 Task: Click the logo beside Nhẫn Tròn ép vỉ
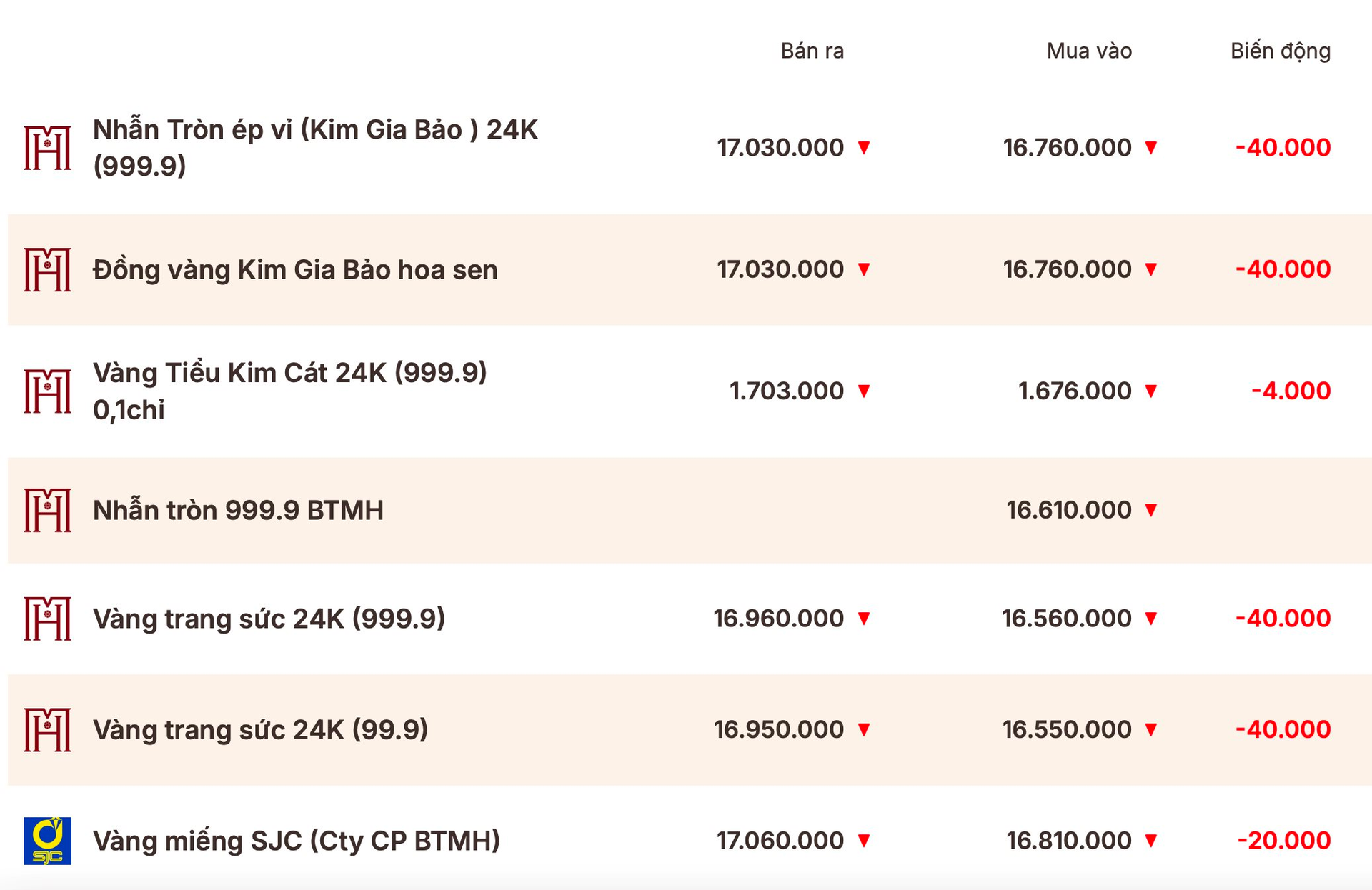[47, 148]
